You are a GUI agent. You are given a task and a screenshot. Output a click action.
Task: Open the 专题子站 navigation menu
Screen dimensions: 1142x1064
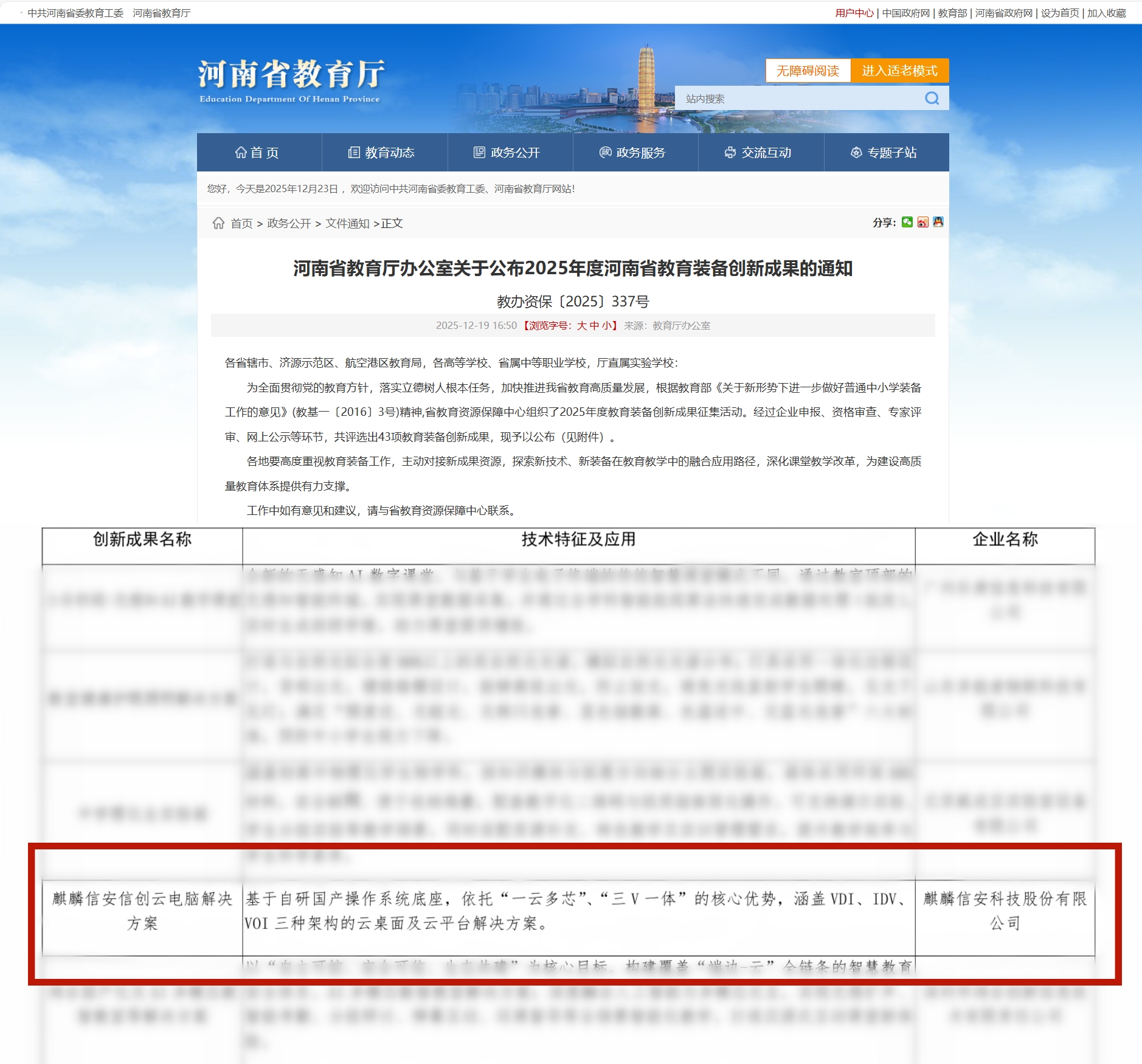pyautogui.click(x=885, y=153)
